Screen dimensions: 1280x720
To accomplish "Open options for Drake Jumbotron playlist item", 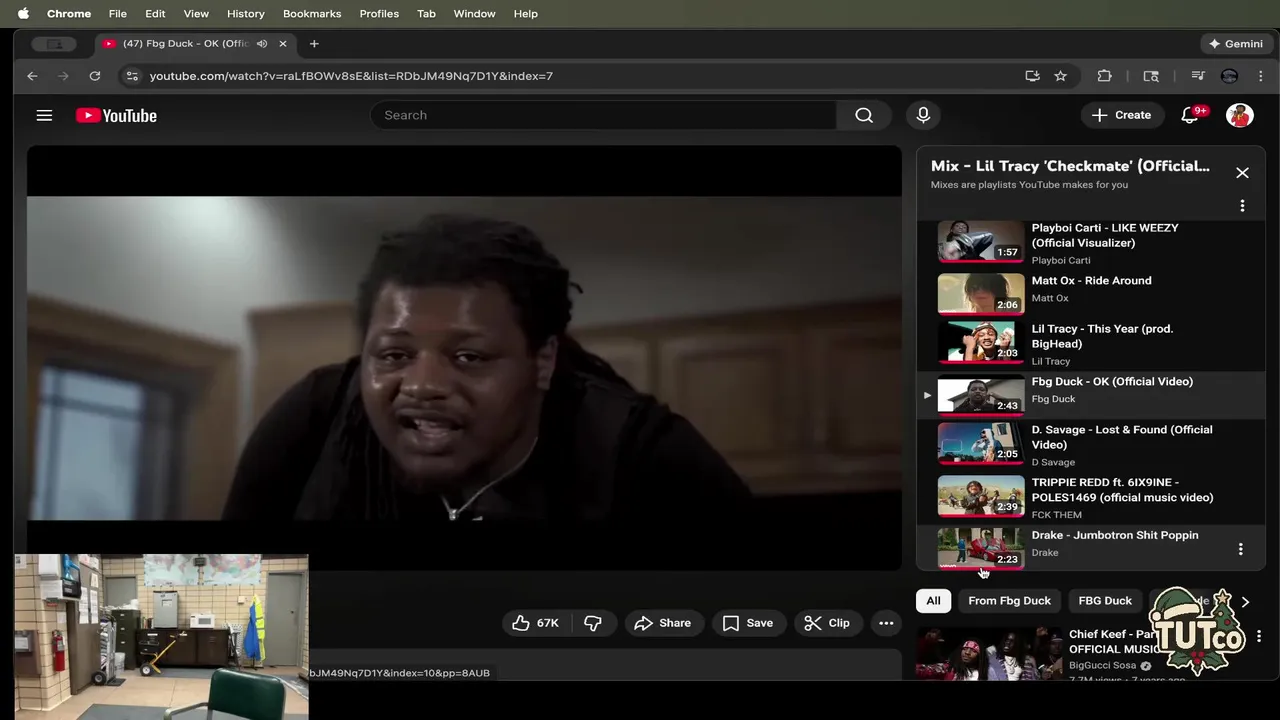I will pyautogui.click(x=1241, y=549).
